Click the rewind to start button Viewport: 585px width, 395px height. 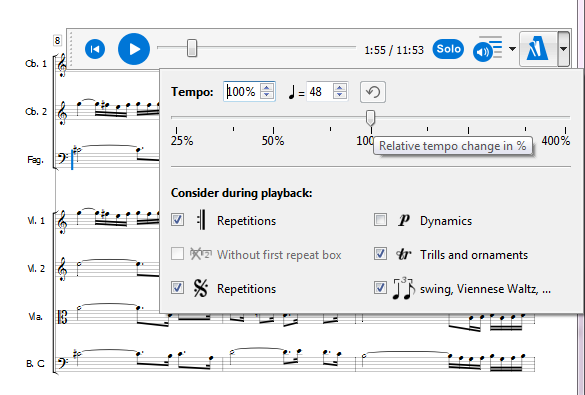(95, 49)
